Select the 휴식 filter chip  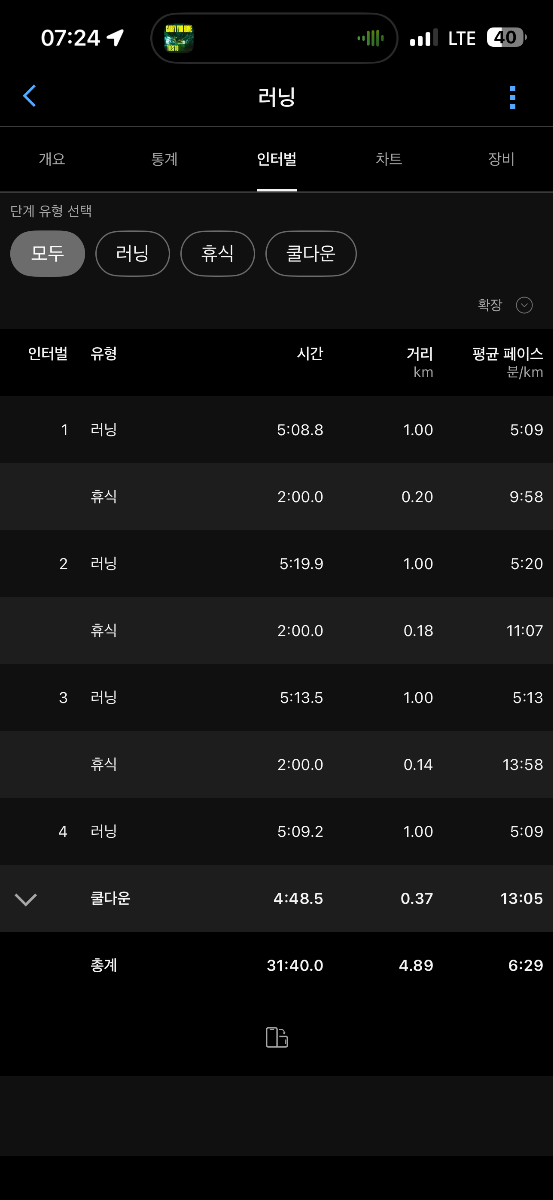(x=217, y=254)
